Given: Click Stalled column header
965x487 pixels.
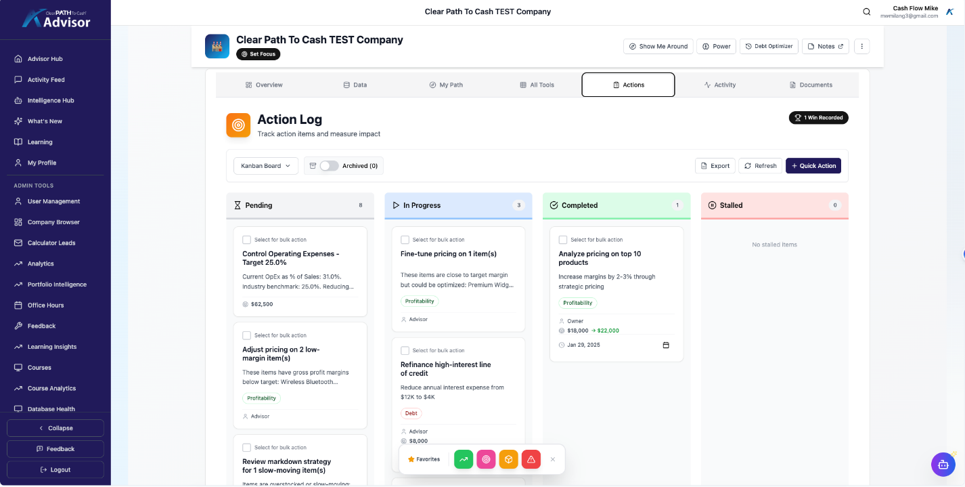Looking at the screenshot, I should [x=774, y=206].
